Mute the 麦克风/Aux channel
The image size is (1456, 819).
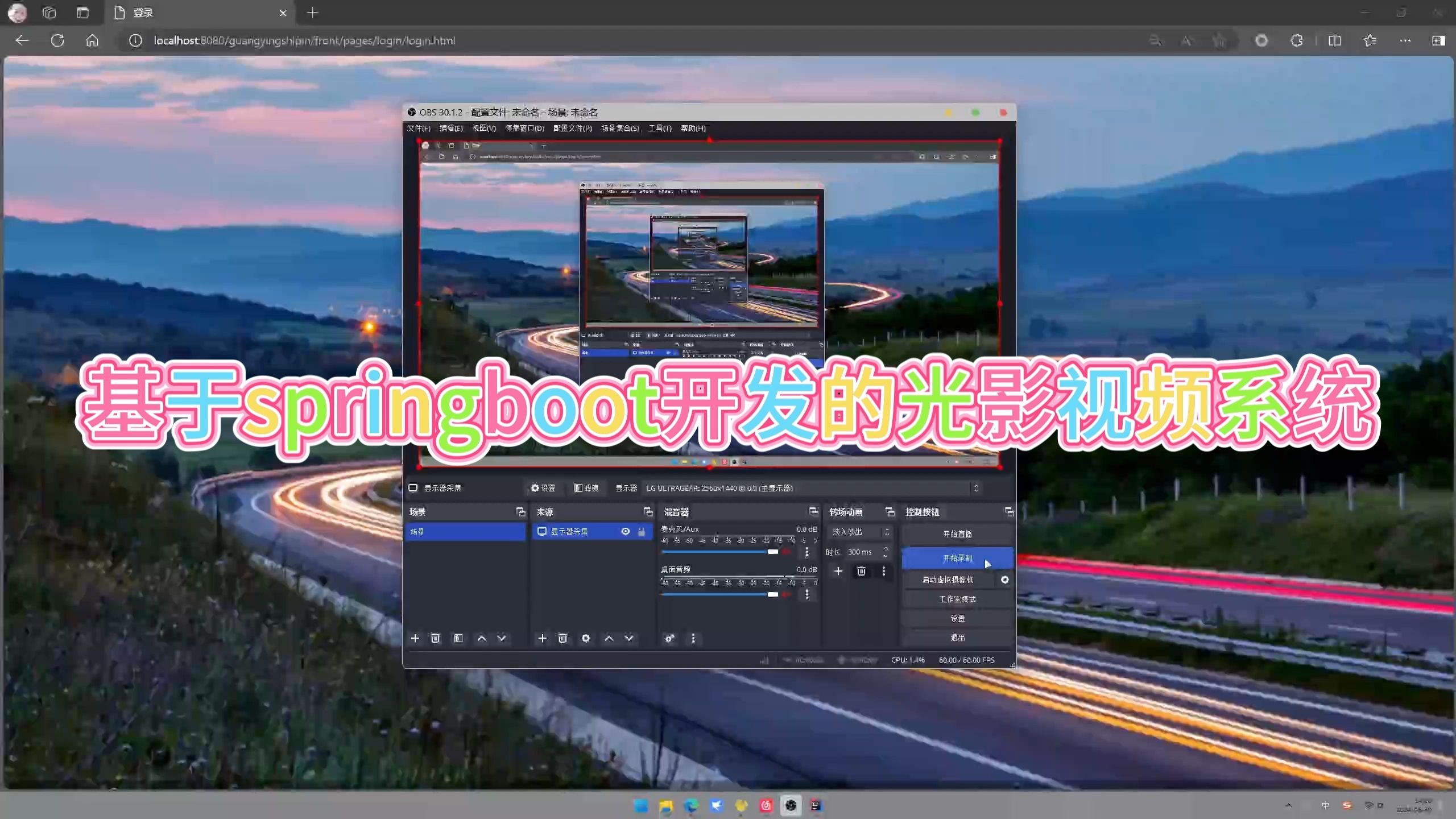(x=787, y=552)
